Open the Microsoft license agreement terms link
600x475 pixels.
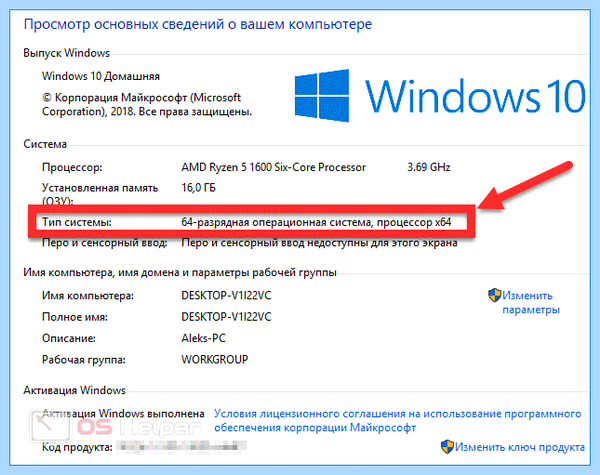click(x=398, y=421)
